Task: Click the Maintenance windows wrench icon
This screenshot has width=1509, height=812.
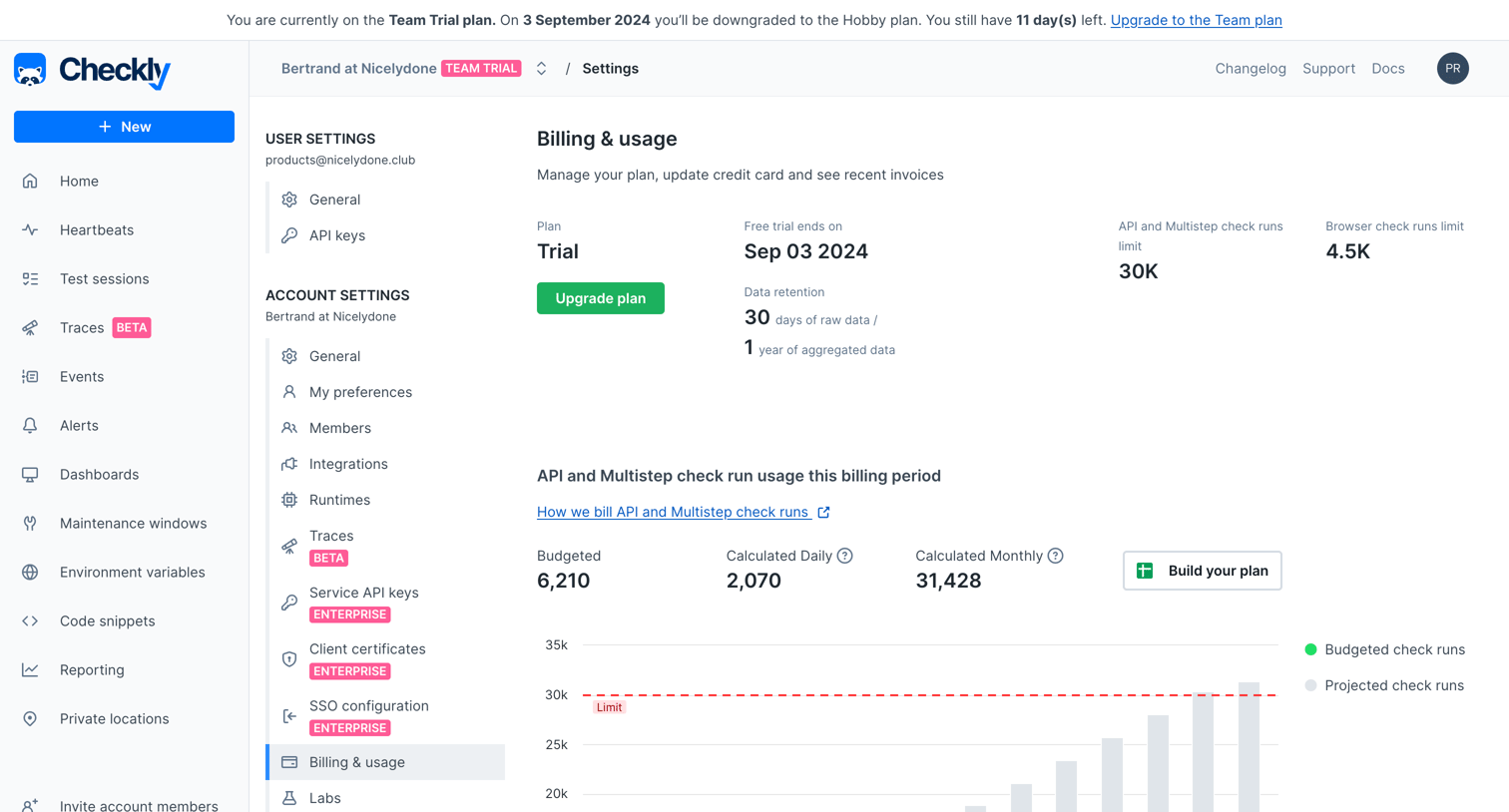Action: click(30, 523)
